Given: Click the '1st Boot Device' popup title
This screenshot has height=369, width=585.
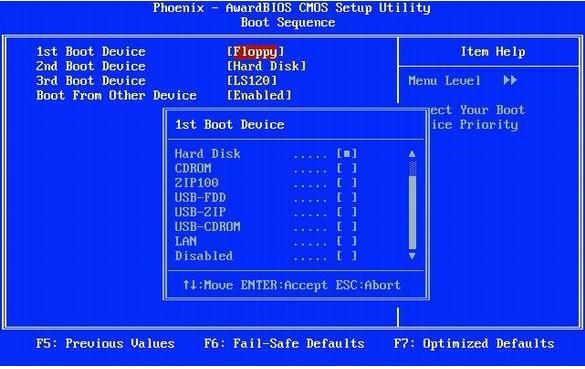Looking at the screenshot, I should [x=230, y=124].
